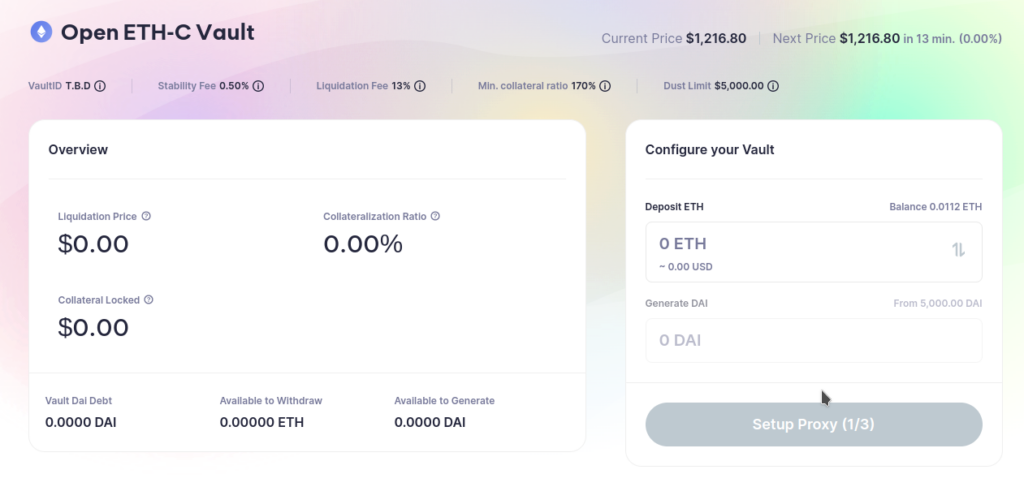This screenshot has height=487, width=1024.
Task: Toggle the ETH/USD input switch arrows
Action: pos(958,250)
